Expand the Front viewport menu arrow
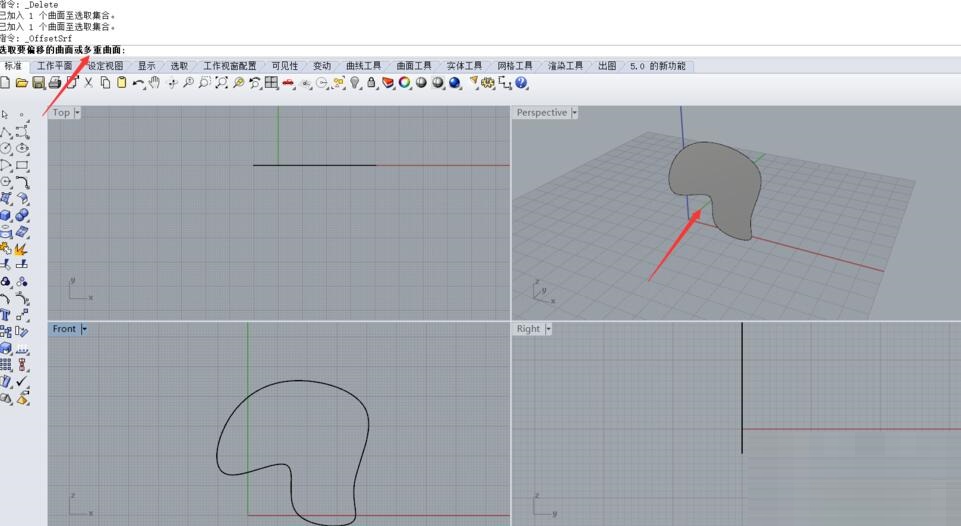Viewport: 961px width, 526px height. click(84, 329)
